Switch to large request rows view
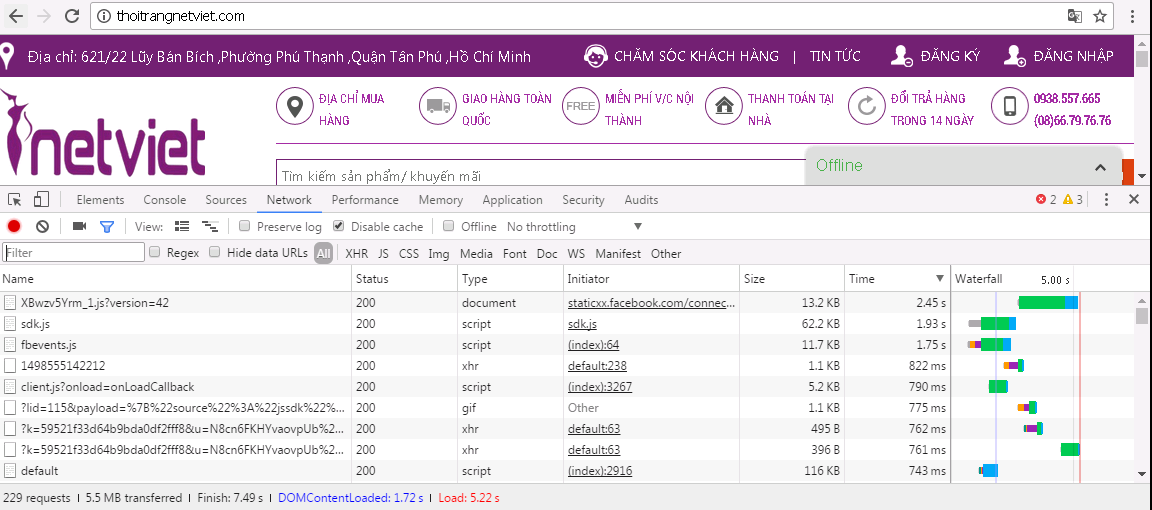 (x=182, y=226)
